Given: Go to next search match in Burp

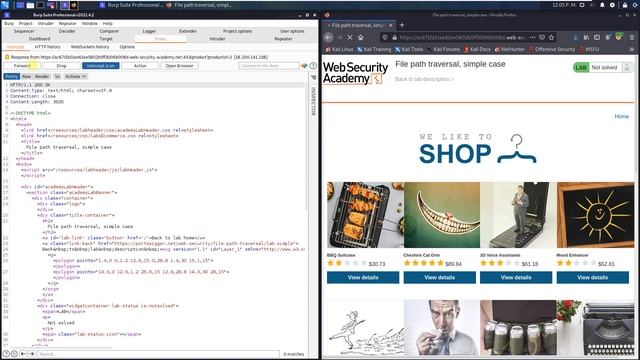Looking at the screenshot, I should pyautogui.click(x=31, y=354).
